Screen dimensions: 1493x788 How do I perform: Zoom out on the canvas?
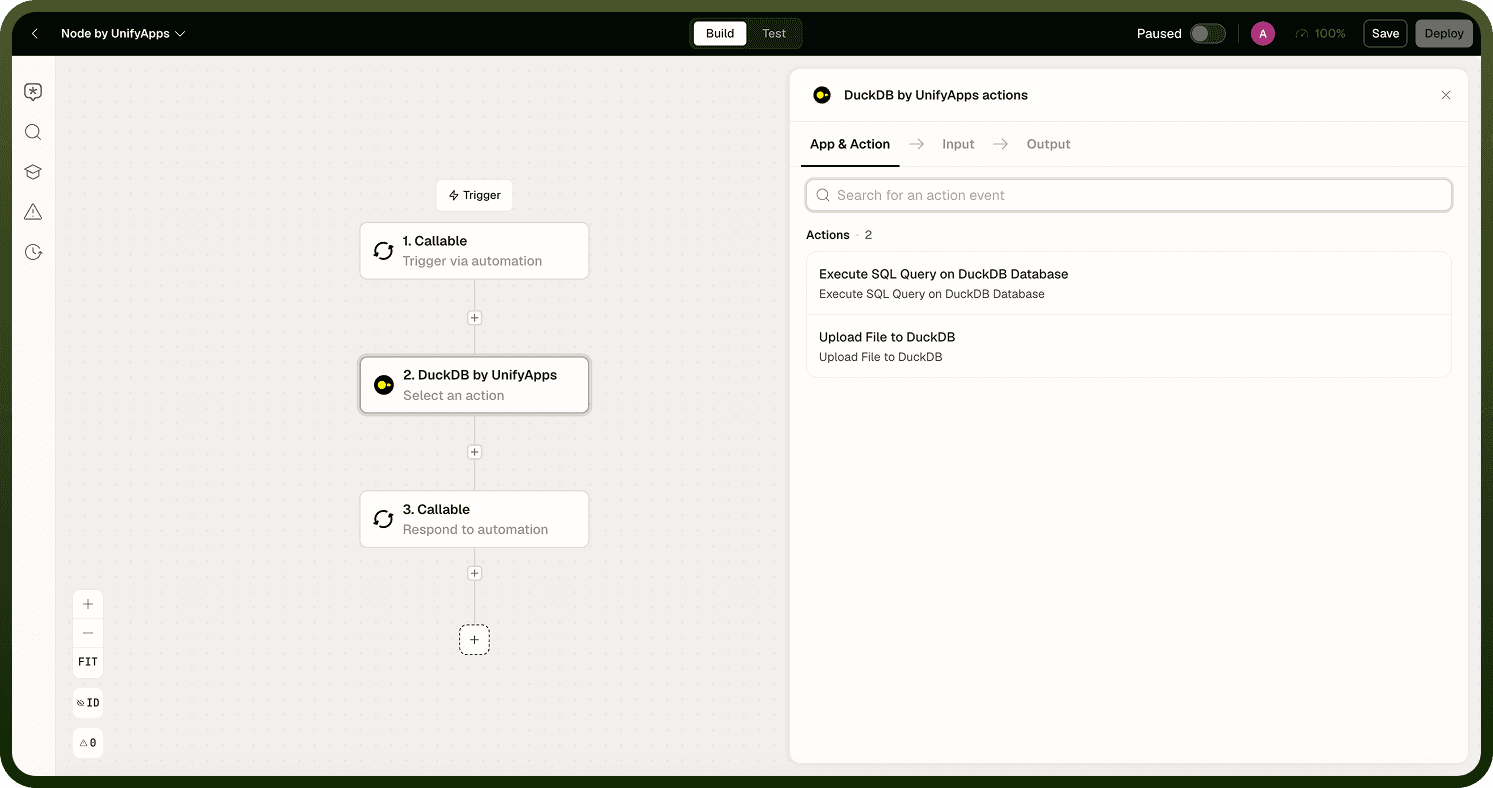click(x=88, y=633)
